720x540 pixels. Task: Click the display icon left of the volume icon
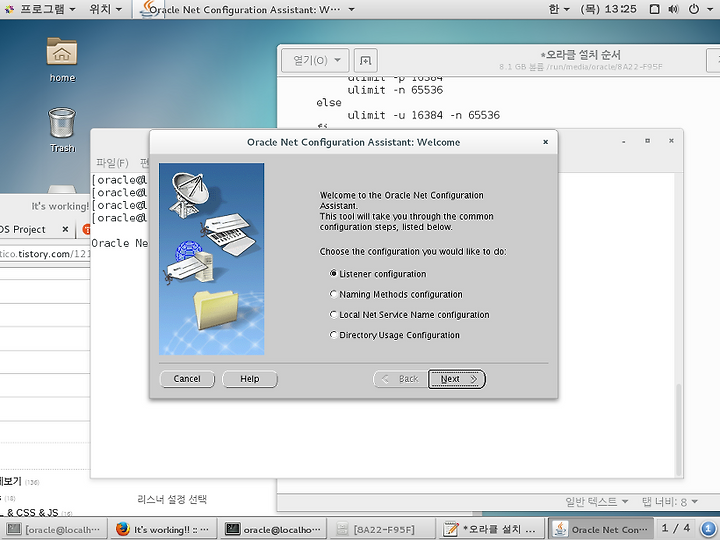[655, 9]
